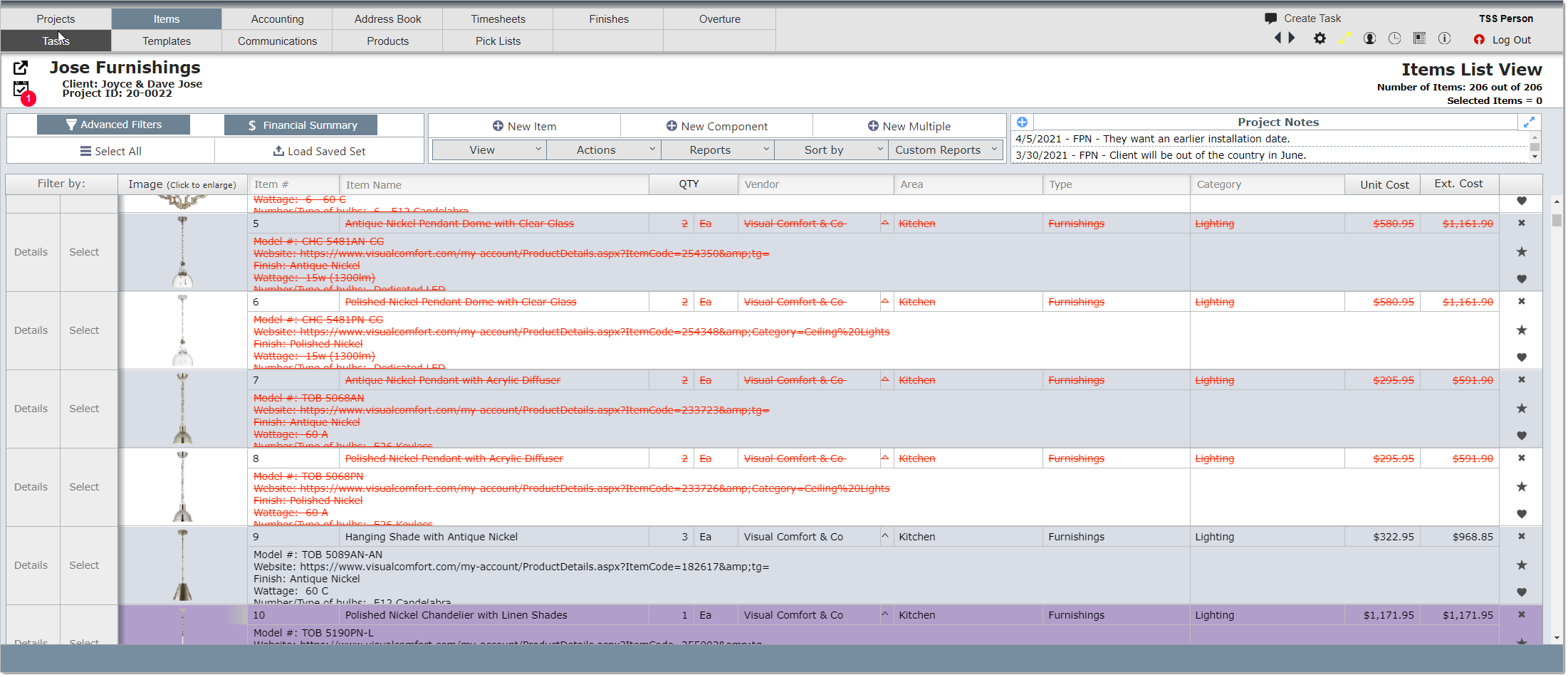Screen dimensions: 1568x677
Task: Click the Create Task speech bubble icon
Action: 1271,19
